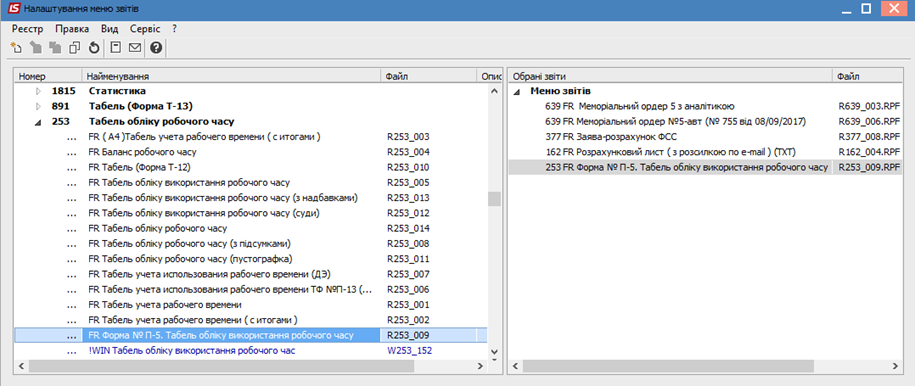Screen dimensions: 915x386
Task: Click left panel horizontal scrollbar left arrow
Action: click(x=21, y=366)
